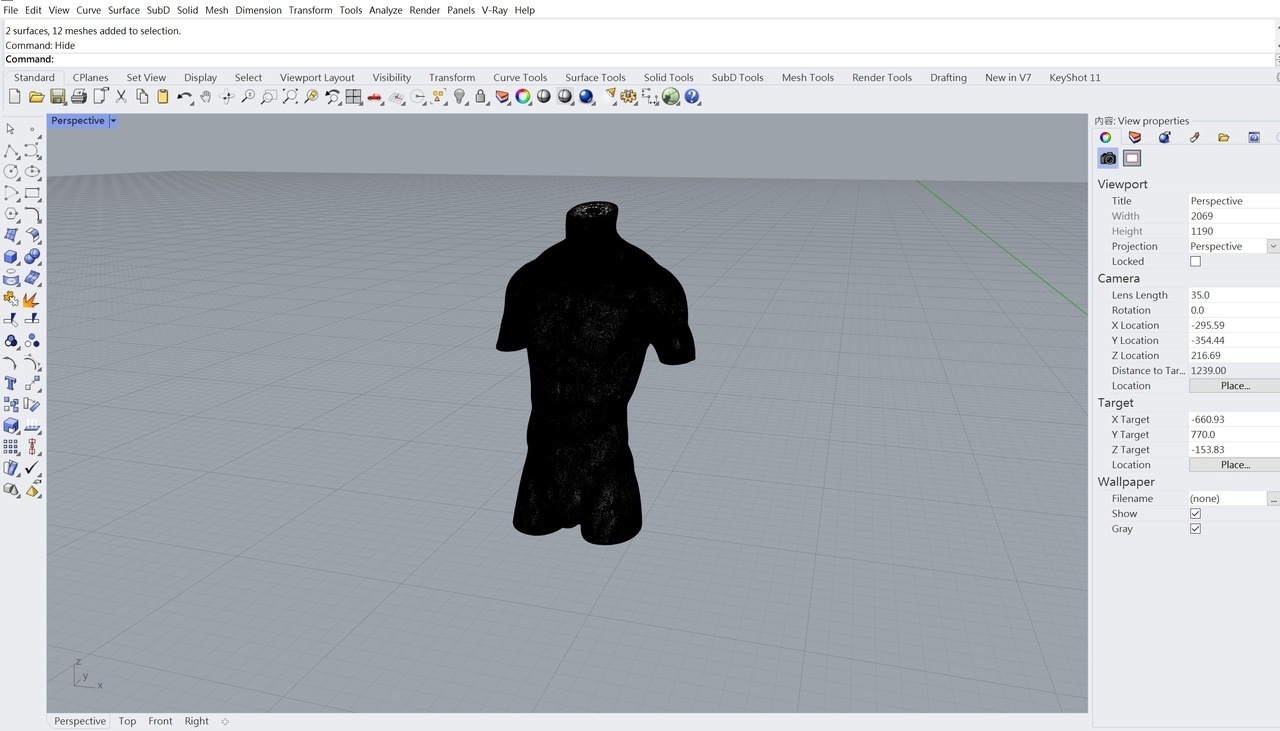1280x731 pixels.
Task: Browse wallpaper filename with ellipsis button
Action: pos(1273,498)
